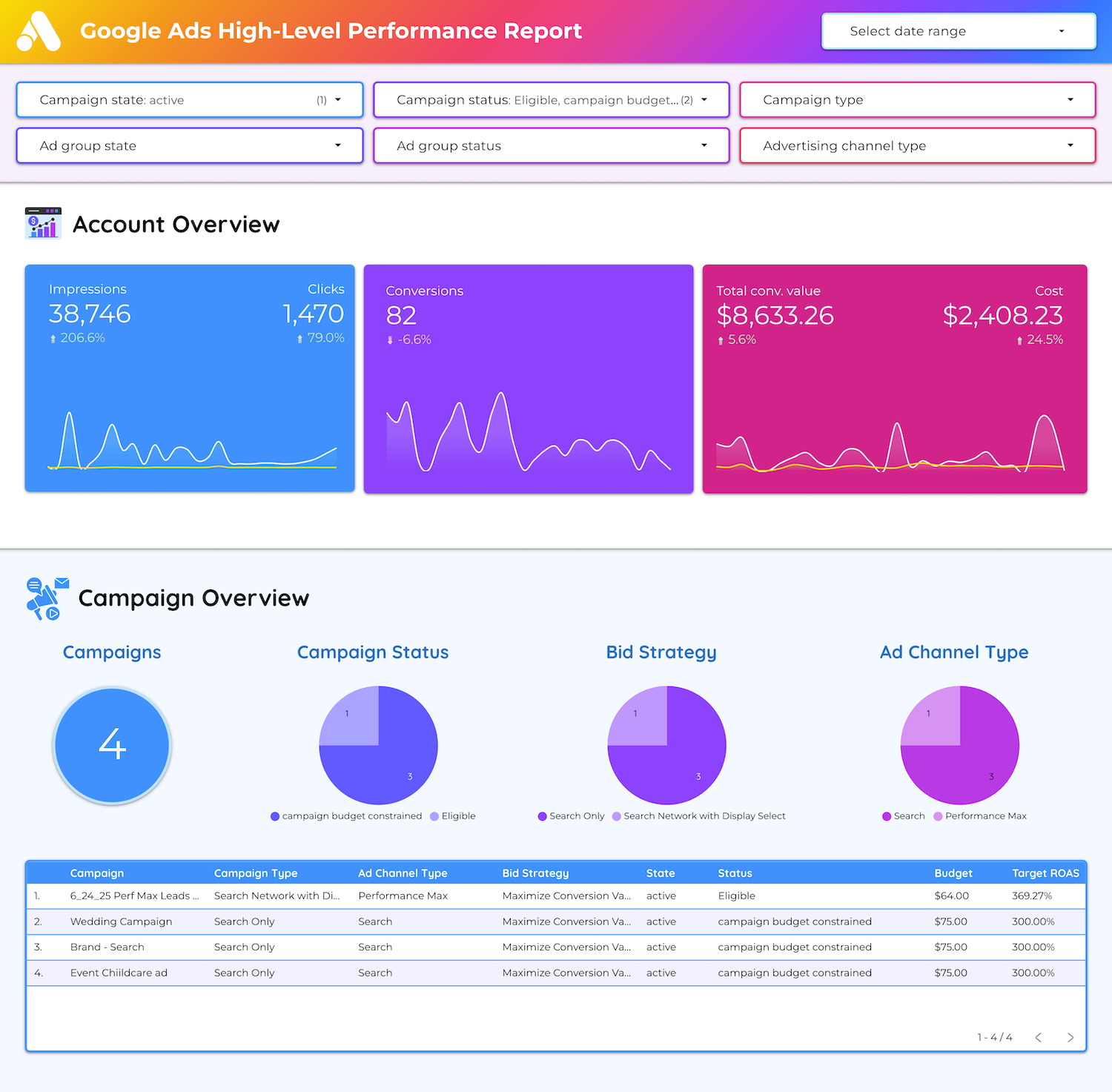Click the Search Network with Display Select legend
This screenshot has width=1112, height=1092.
[698, 816]
